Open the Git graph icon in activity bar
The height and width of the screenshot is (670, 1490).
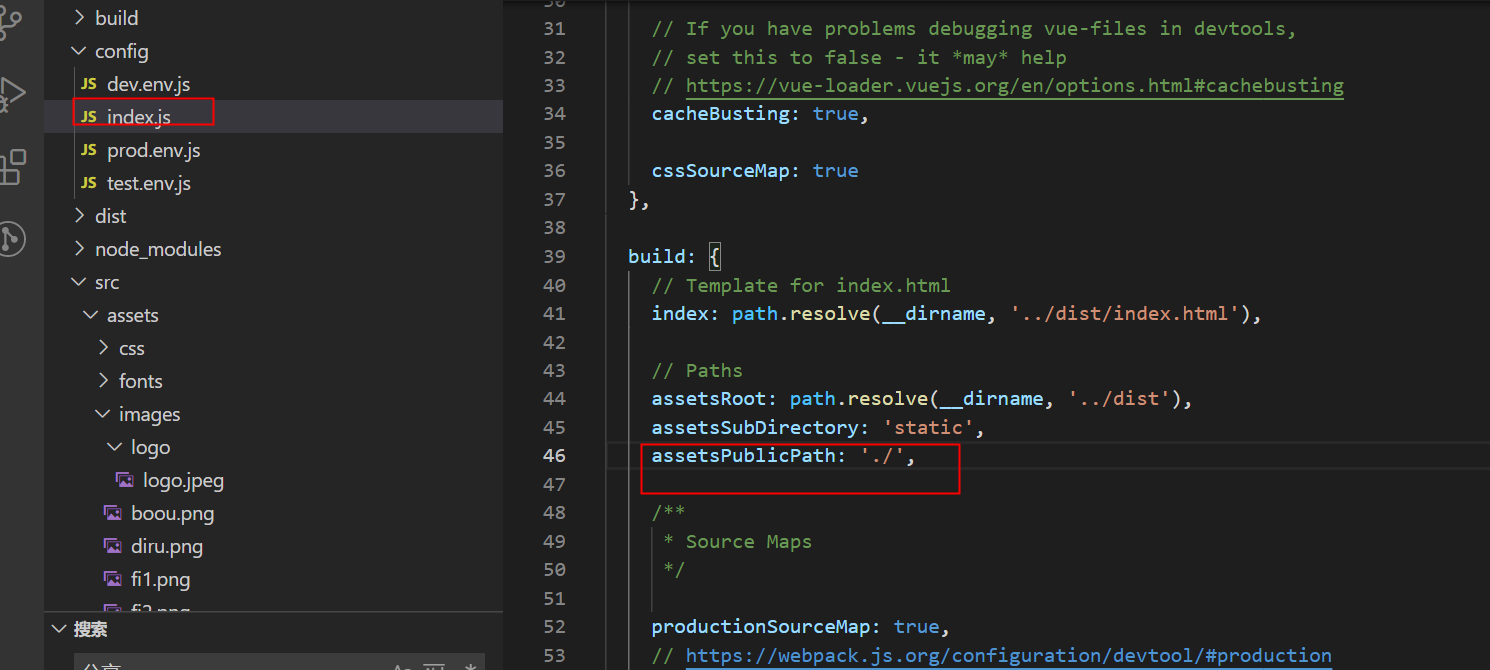click(x=10, y=239)
